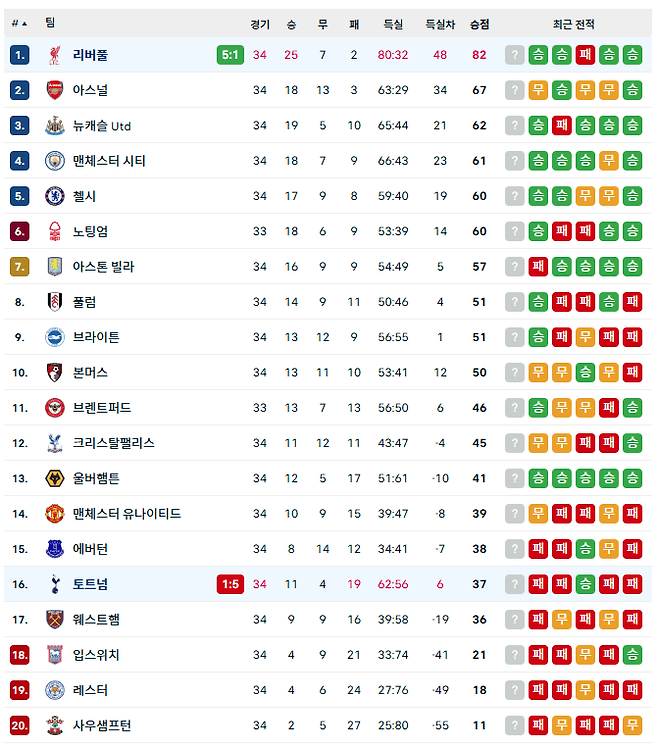Open the 맨체스터 유나이티드 team link

127,514
